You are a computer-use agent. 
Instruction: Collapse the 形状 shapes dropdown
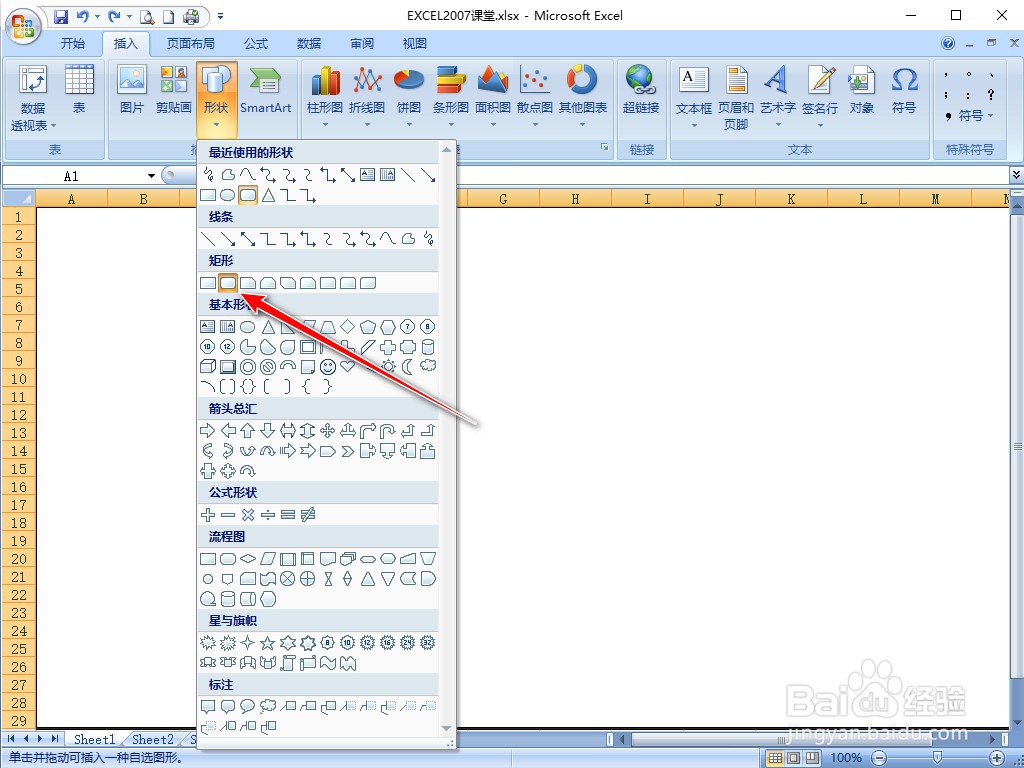click(x=216, y=98)
